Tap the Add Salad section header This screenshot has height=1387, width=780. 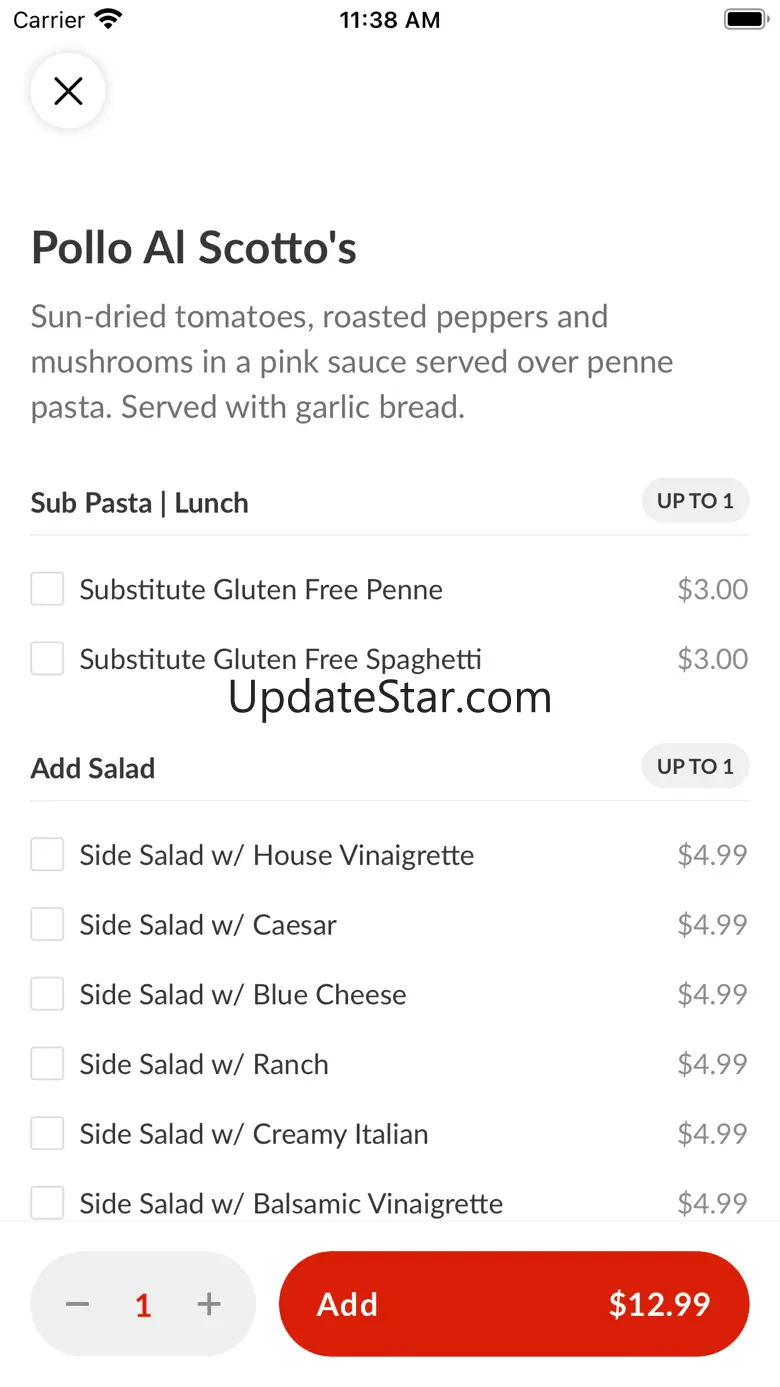pyautogui.click(x=93, y=768)
